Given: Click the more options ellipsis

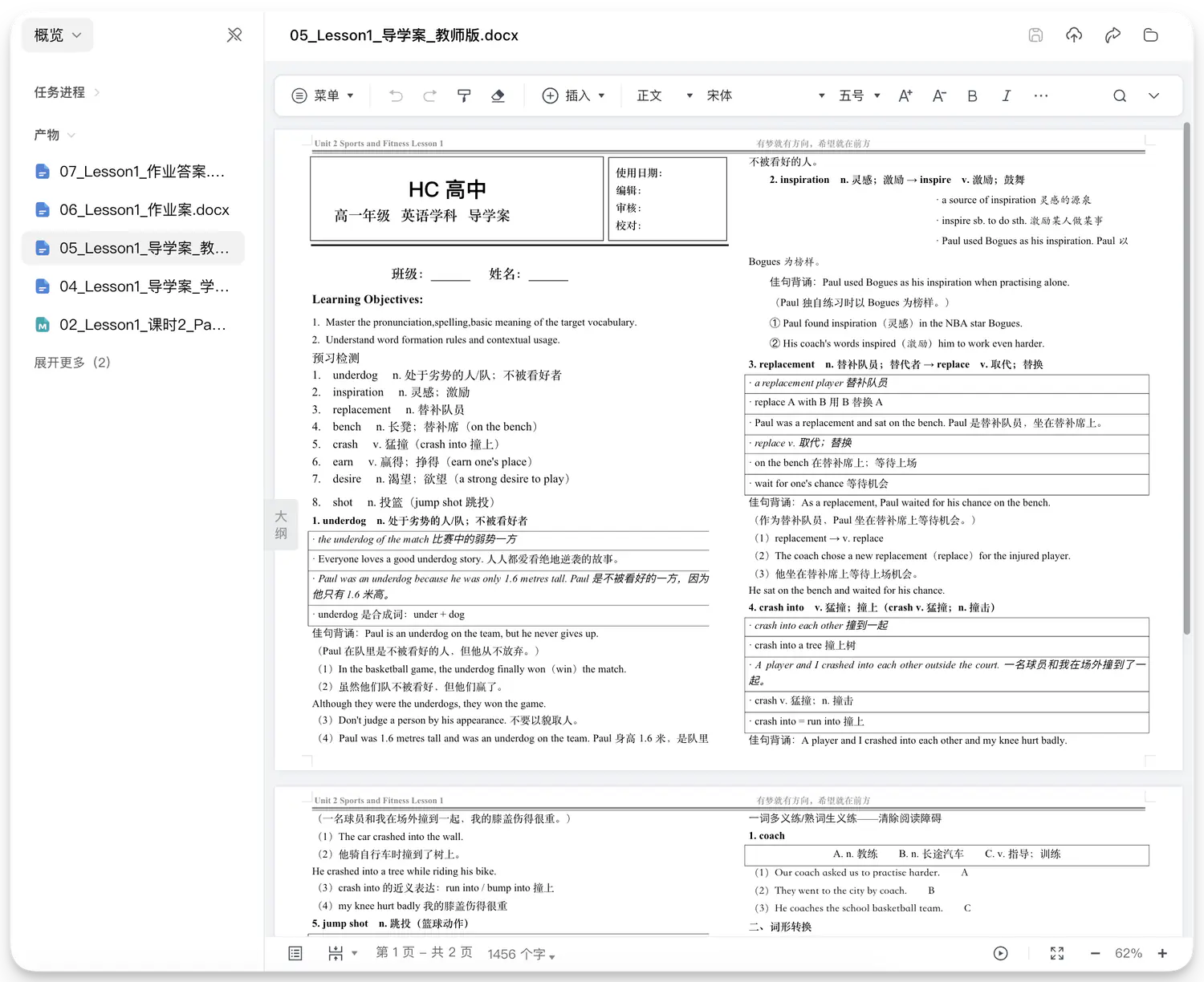Looking at the screenshot, I should (1041, 95).
